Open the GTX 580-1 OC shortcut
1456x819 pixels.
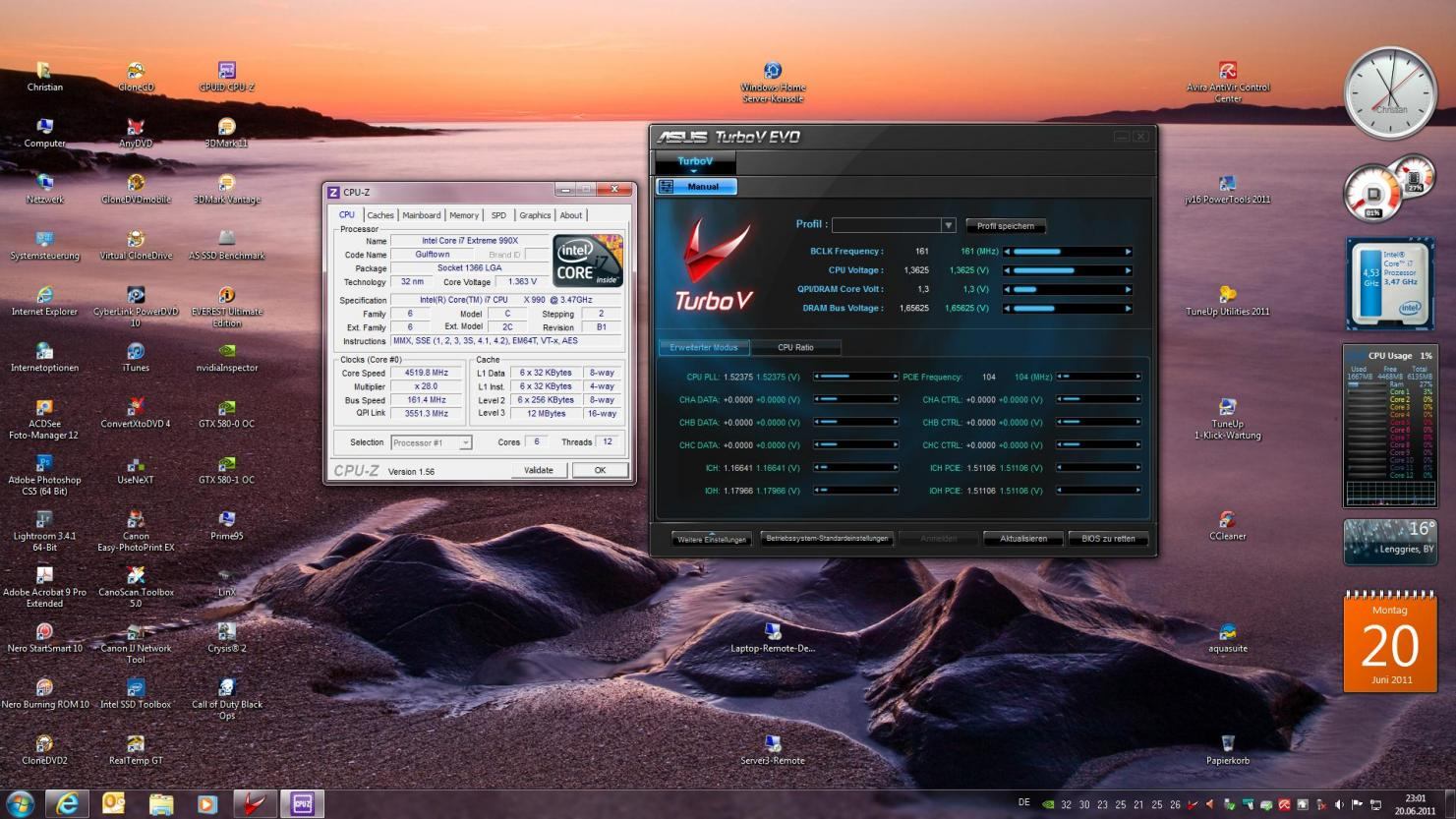[227, 469]
